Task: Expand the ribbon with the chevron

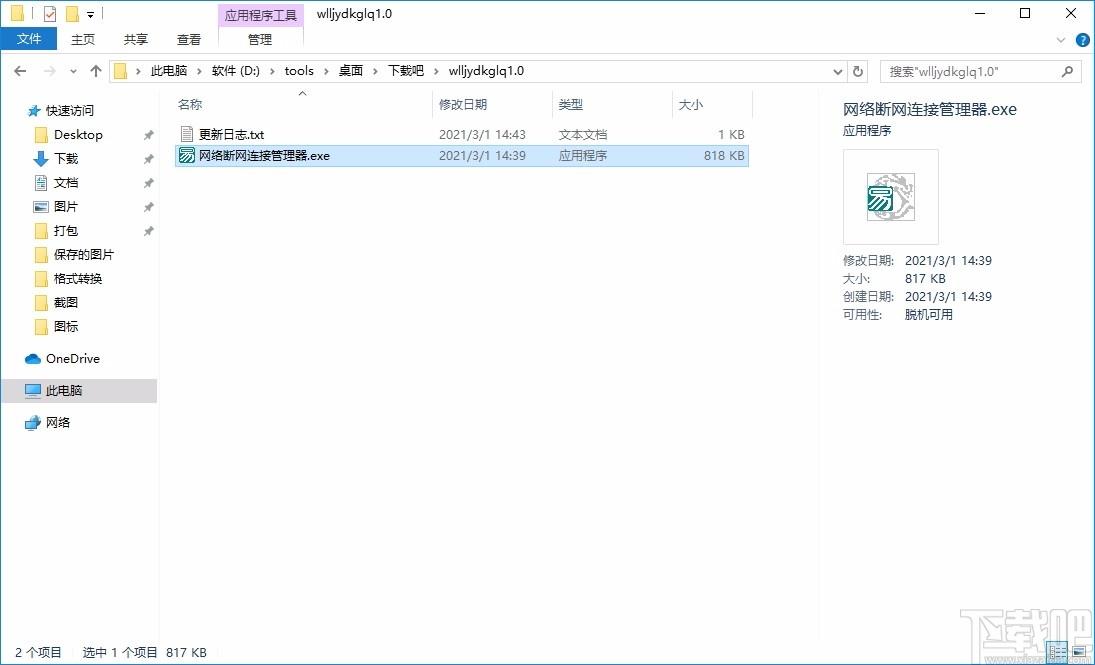Action: 1061,40
